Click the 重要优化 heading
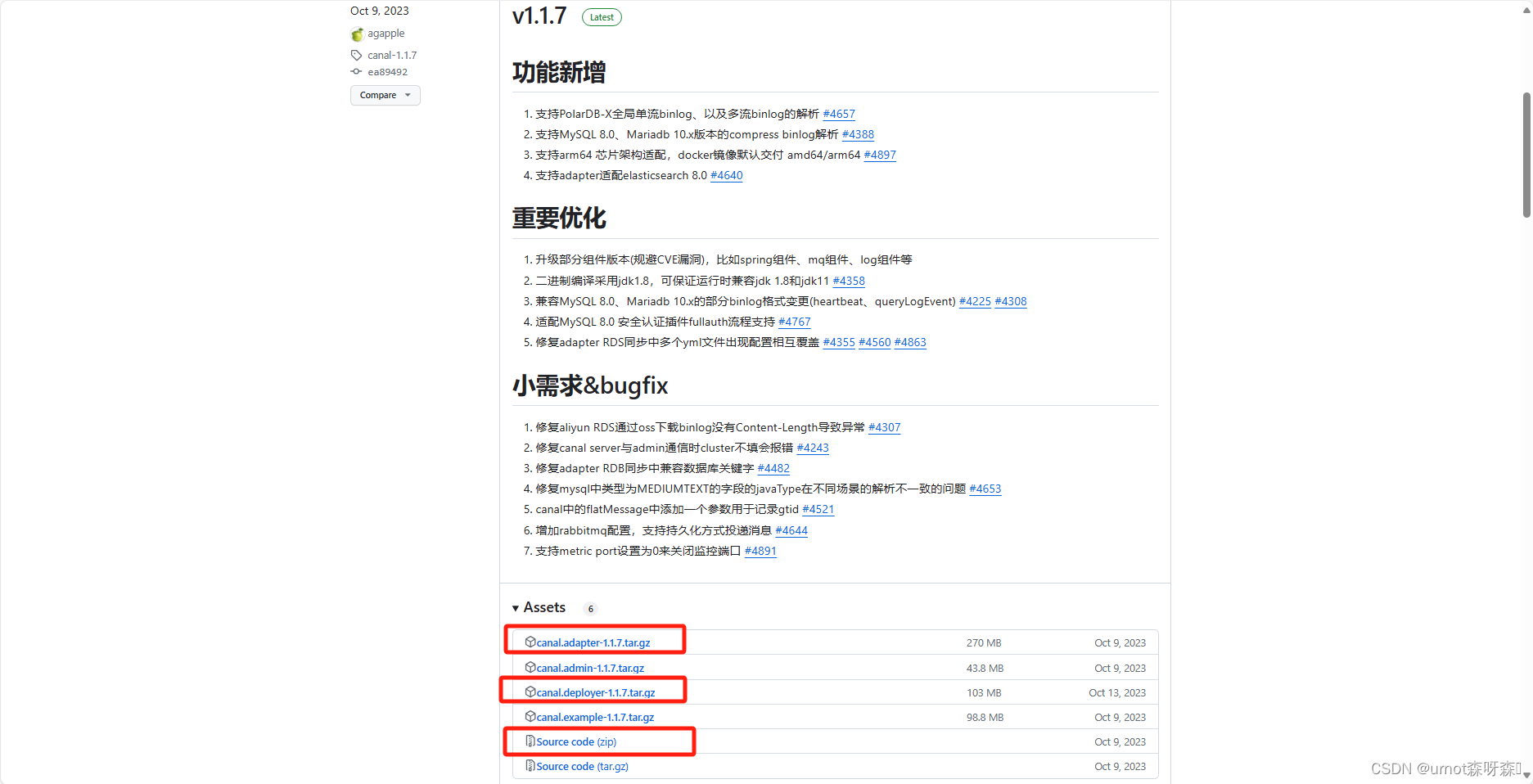 (x=559, y=218)
